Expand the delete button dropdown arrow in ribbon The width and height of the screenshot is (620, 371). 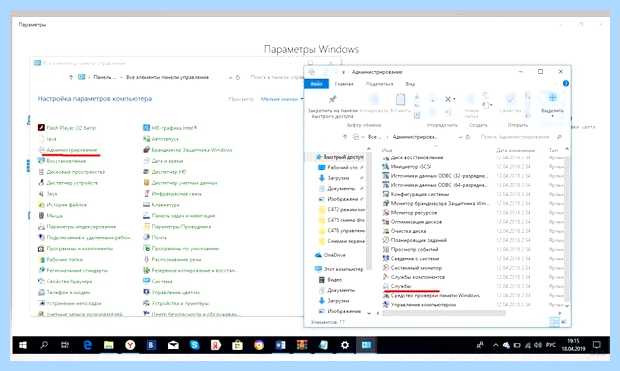(x=454, y=99)
